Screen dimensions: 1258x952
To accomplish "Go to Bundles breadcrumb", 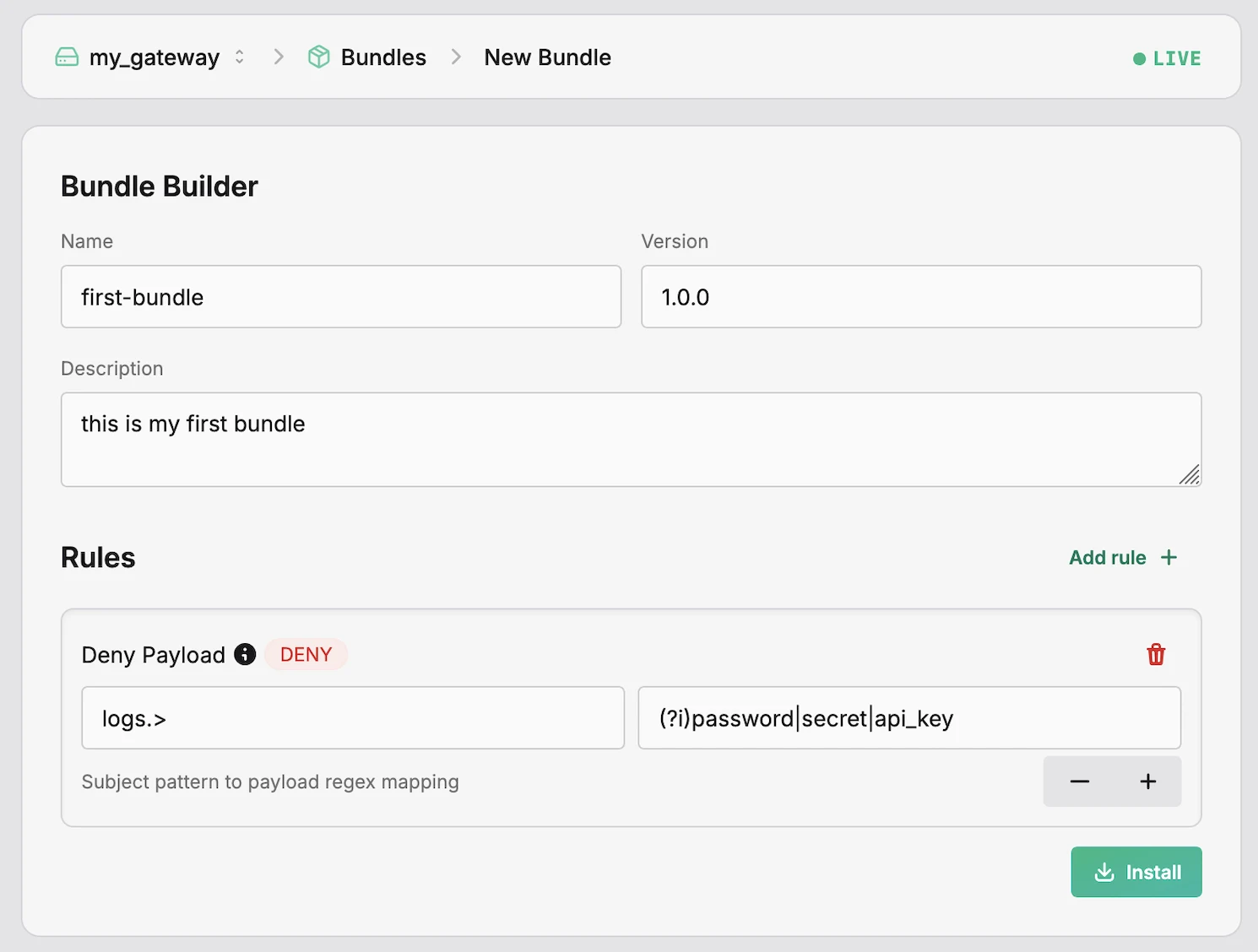I will 383,57.
